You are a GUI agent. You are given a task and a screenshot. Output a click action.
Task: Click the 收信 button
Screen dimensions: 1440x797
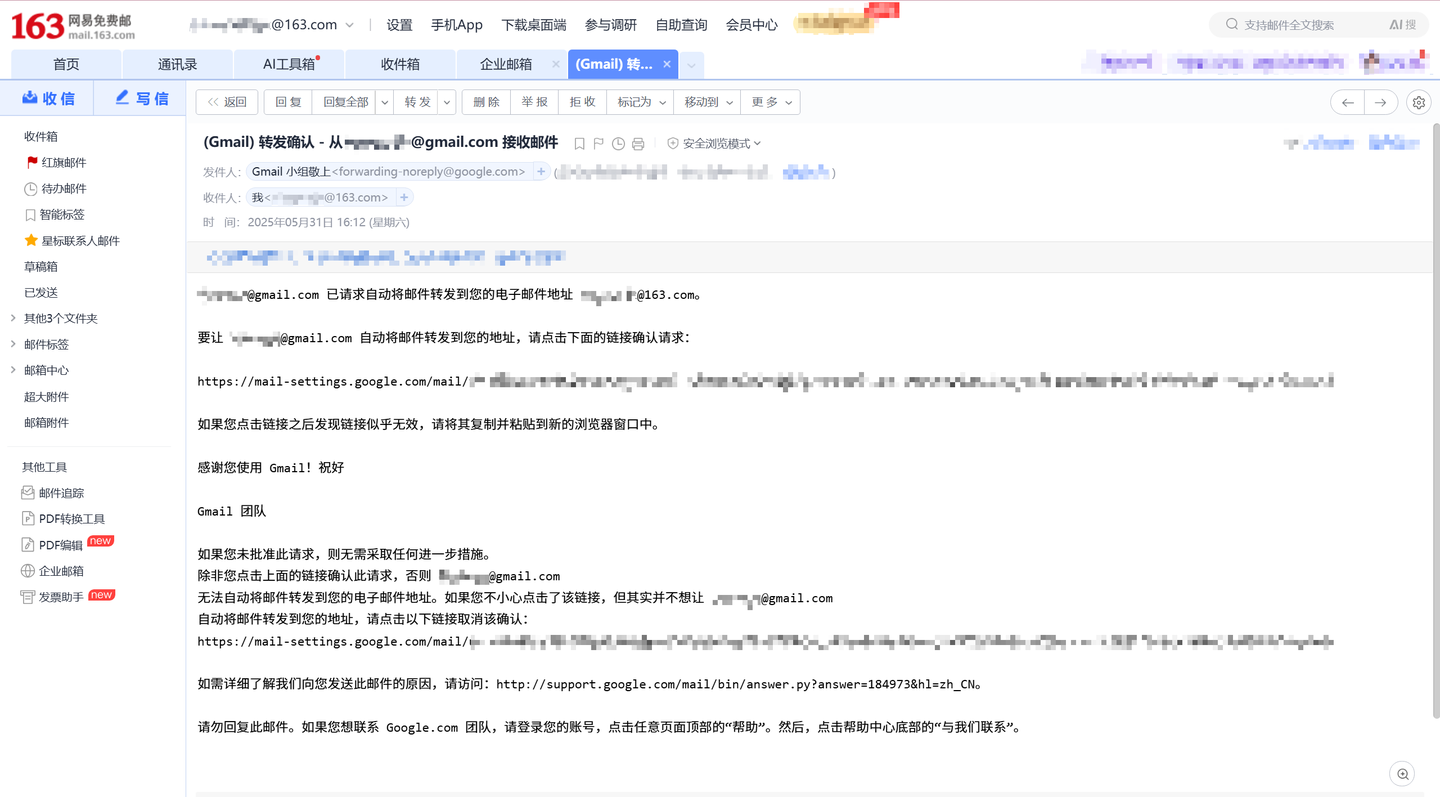pyautogui.click(x=47, y=98)
